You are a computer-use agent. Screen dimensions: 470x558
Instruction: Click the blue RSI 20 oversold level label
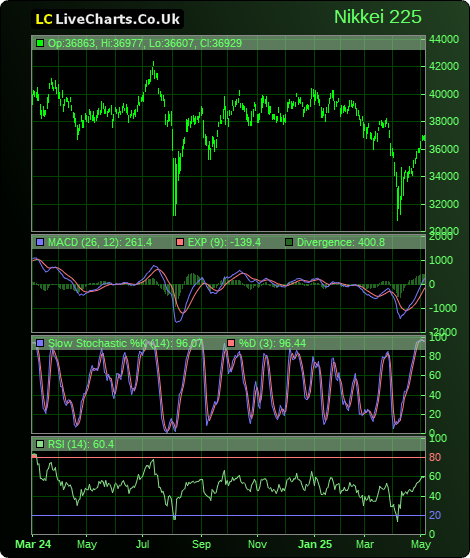coord(435,515)
